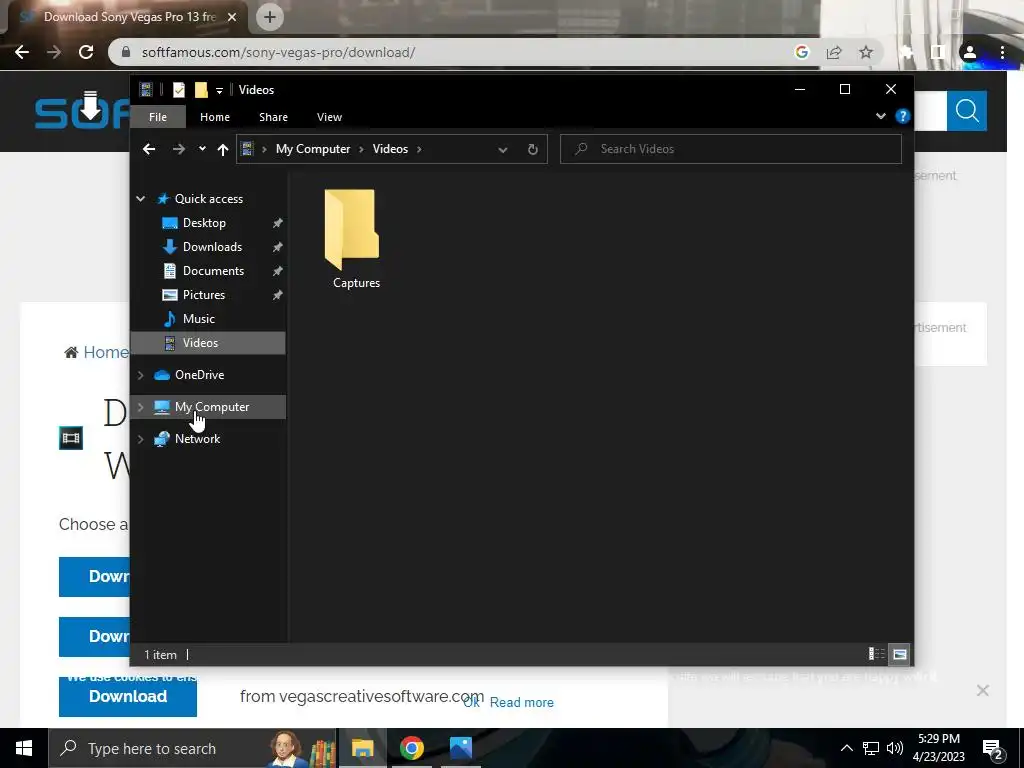Open the View ribbon tab
This screenshot has width=1024, height=768.
[x=329, y=117]
